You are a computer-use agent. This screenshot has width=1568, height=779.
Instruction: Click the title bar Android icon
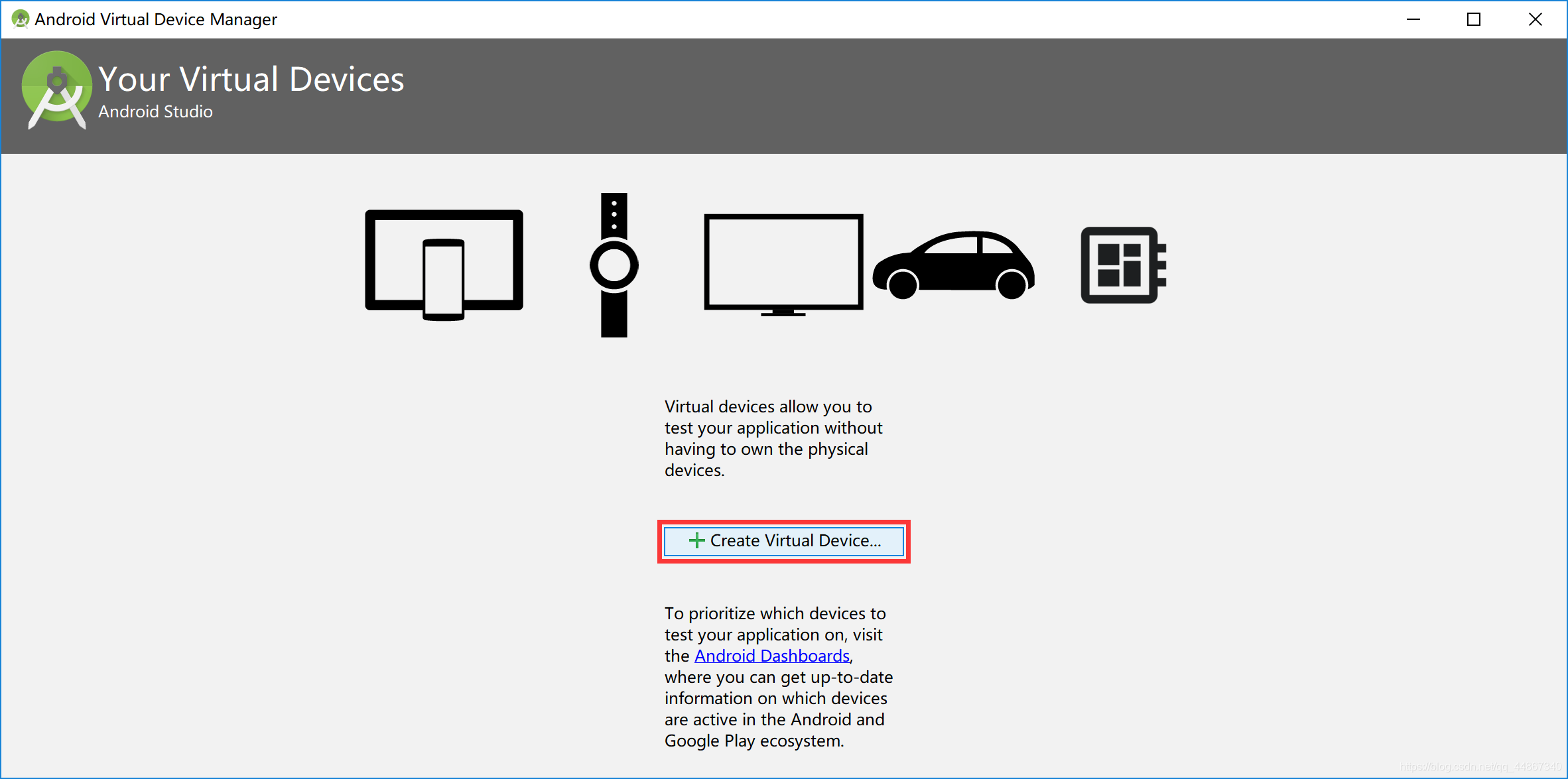coord(21,19)
